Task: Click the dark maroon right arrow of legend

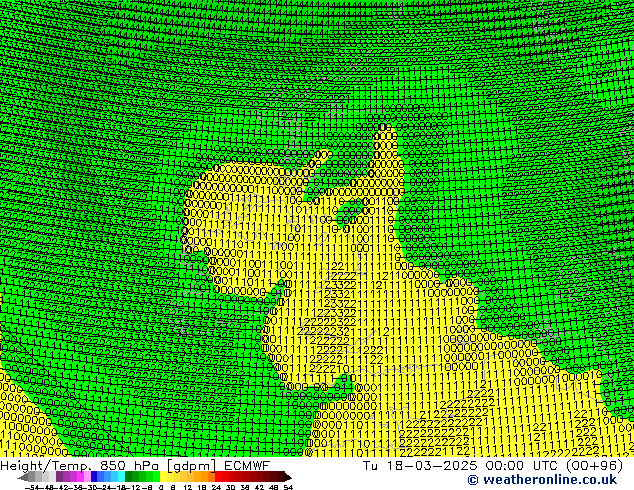Action: pos(288,477)
